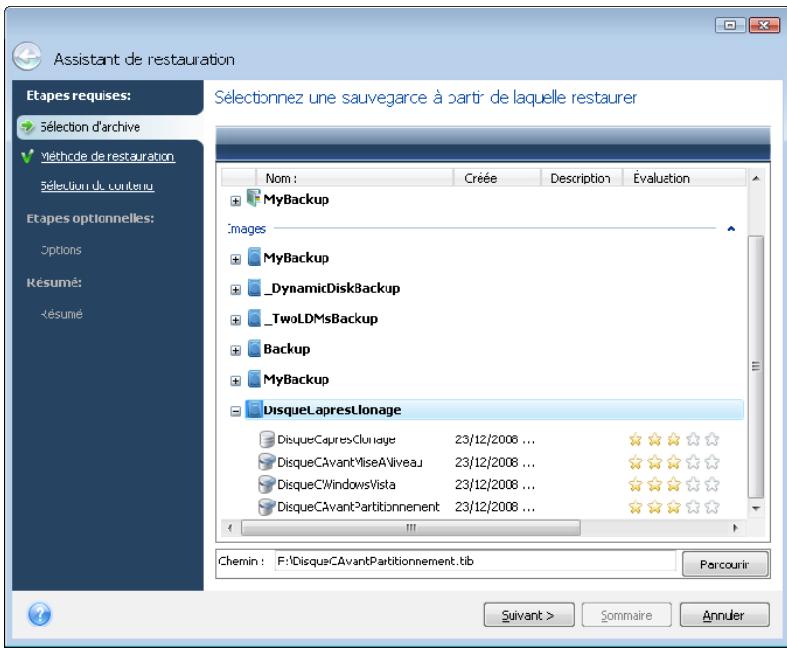Click the file archive icon of the first MyBackup entry
Viewport: 787px width, 648px height.
tap(254, 198)
